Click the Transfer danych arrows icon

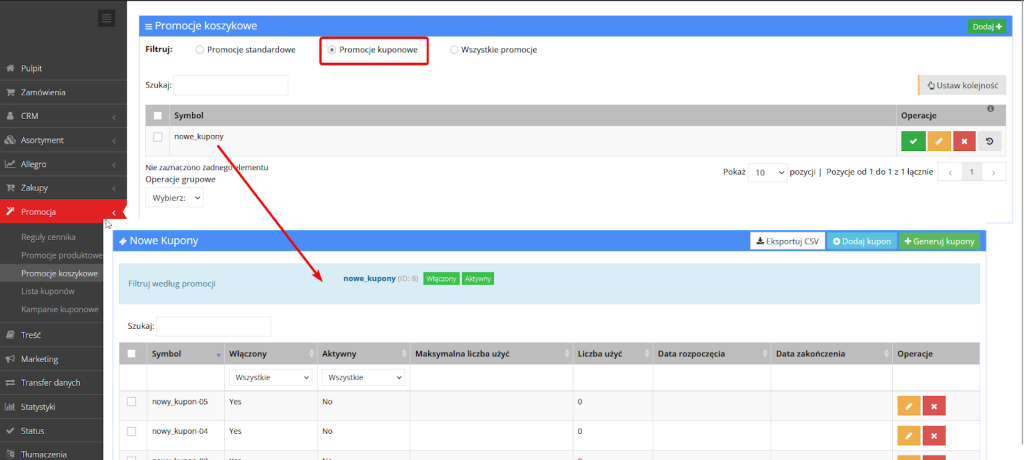point(10,383)
